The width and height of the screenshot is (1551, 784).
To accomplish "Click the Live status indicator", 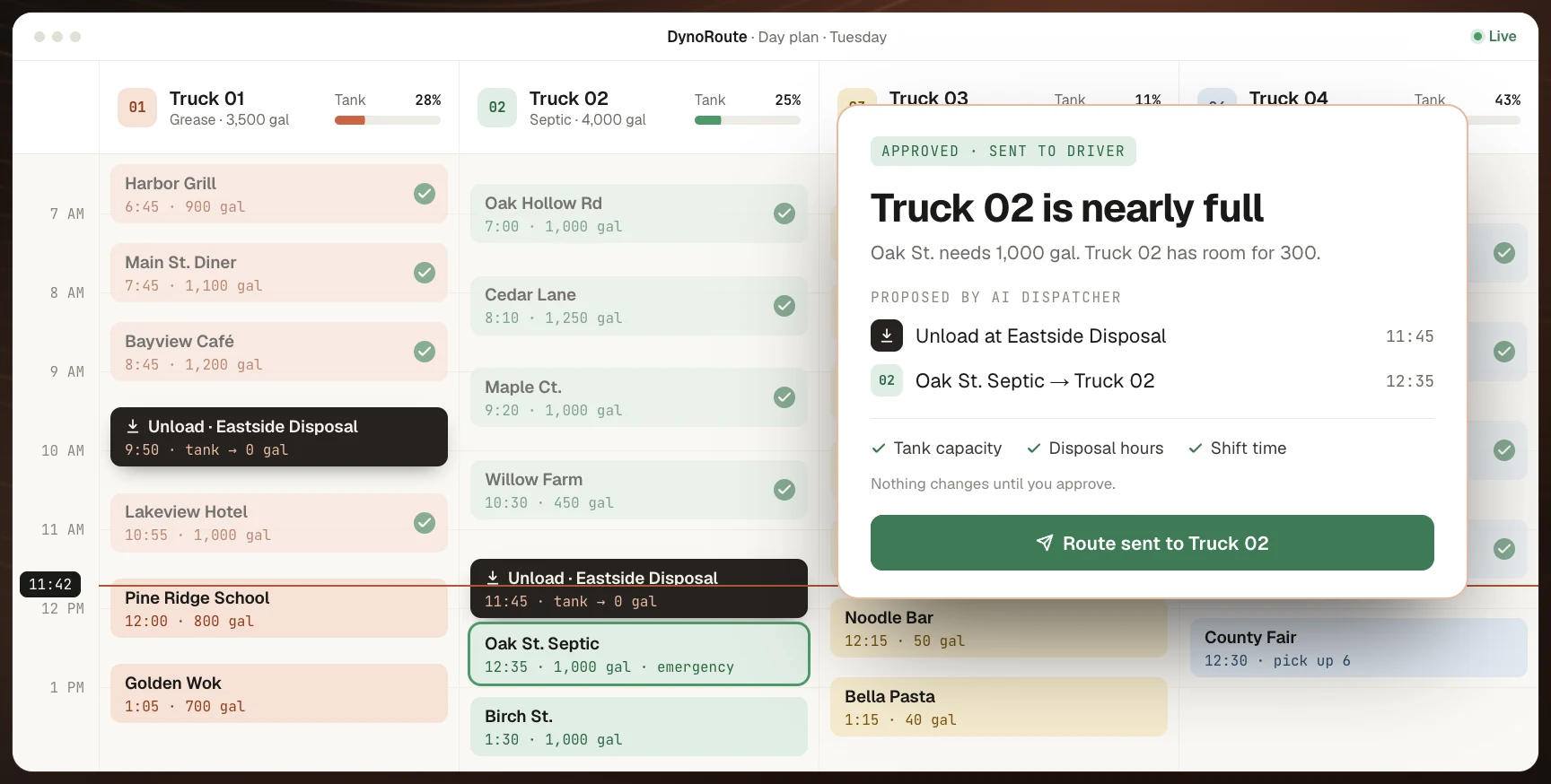I will click(1494, 37).
